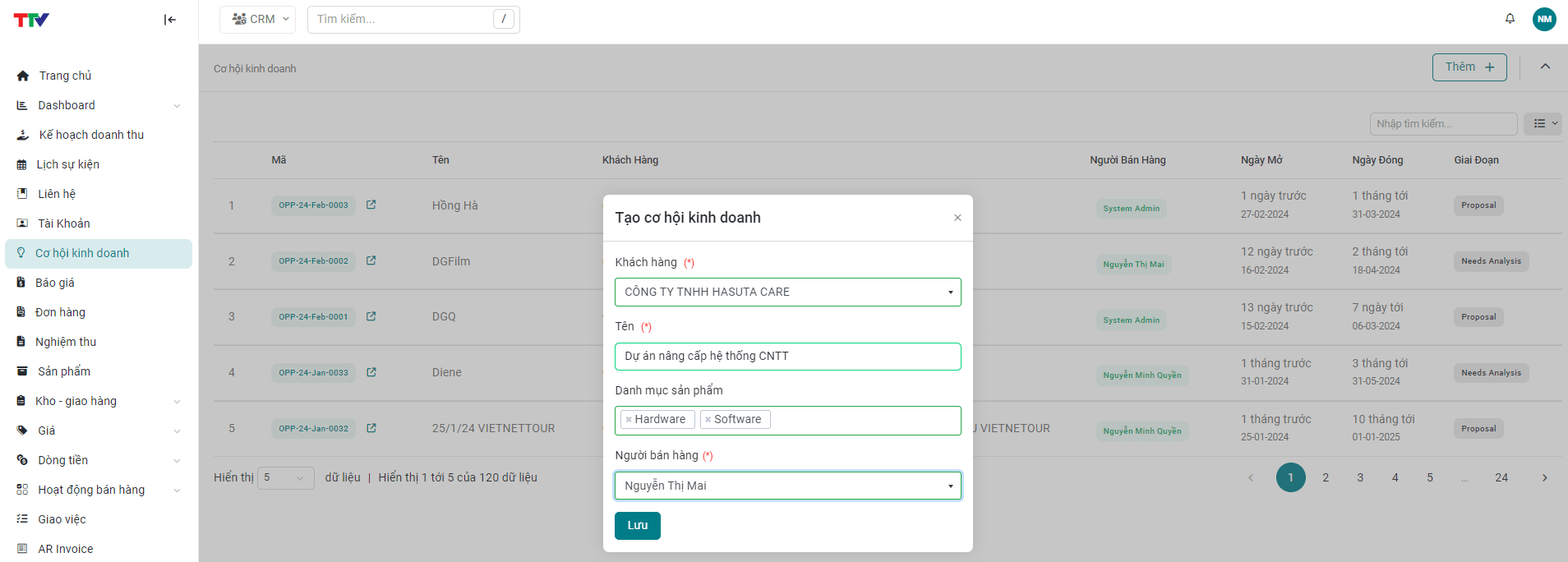The image size is (1568, 562).
Task: Click the NM user avatar
Action: pyautogui.click(x=1544, y=19)
